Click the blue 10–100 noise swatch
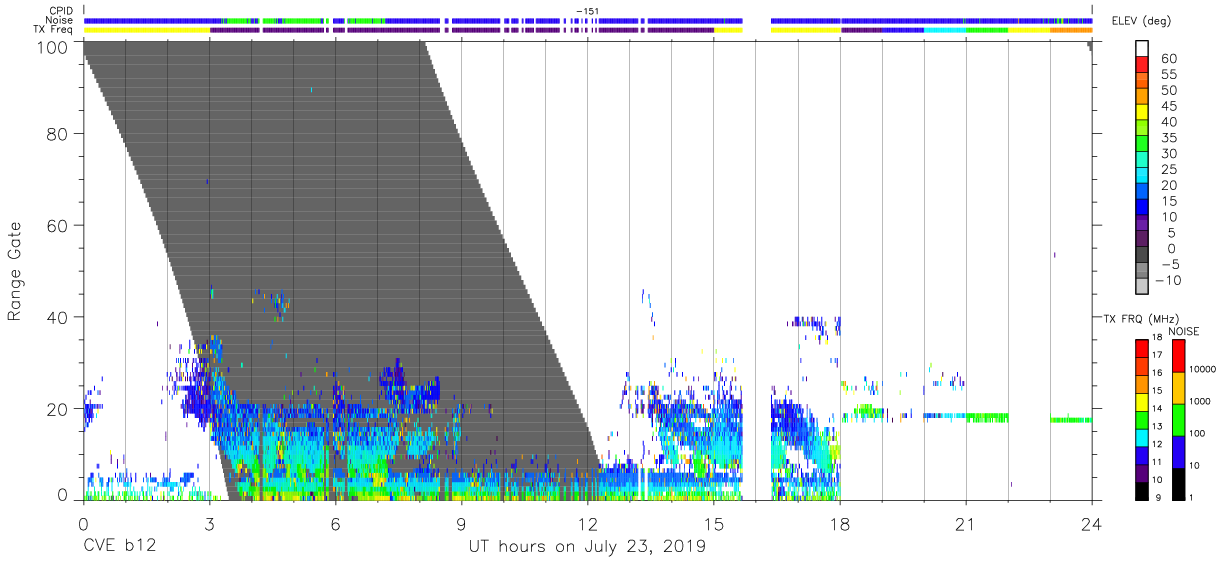This screenshot has height=567, width=1228. (x=1177, y=450)
